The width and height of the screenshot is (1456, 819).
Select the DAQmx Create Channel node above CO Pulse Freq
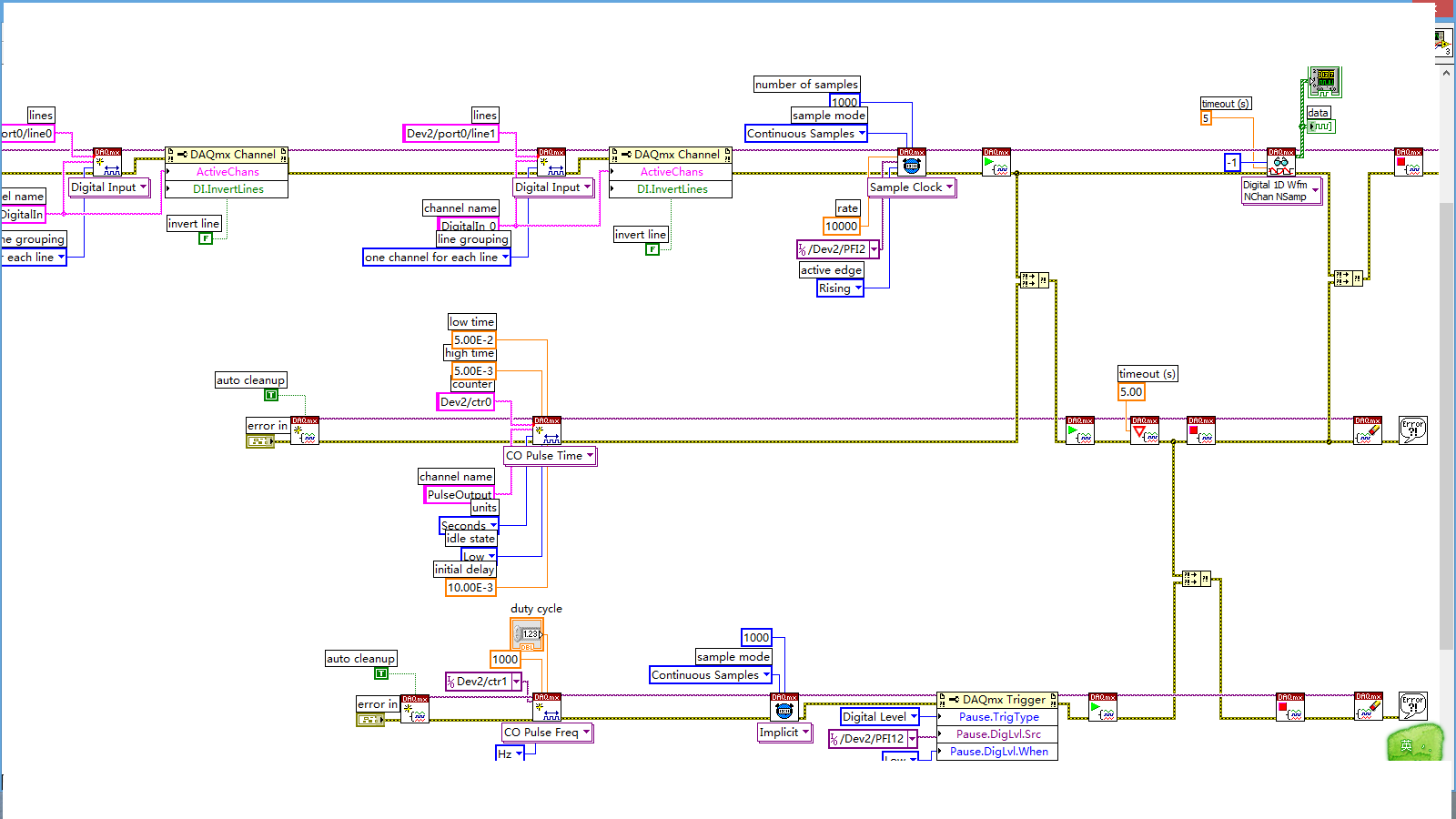[x=547, y=707]
